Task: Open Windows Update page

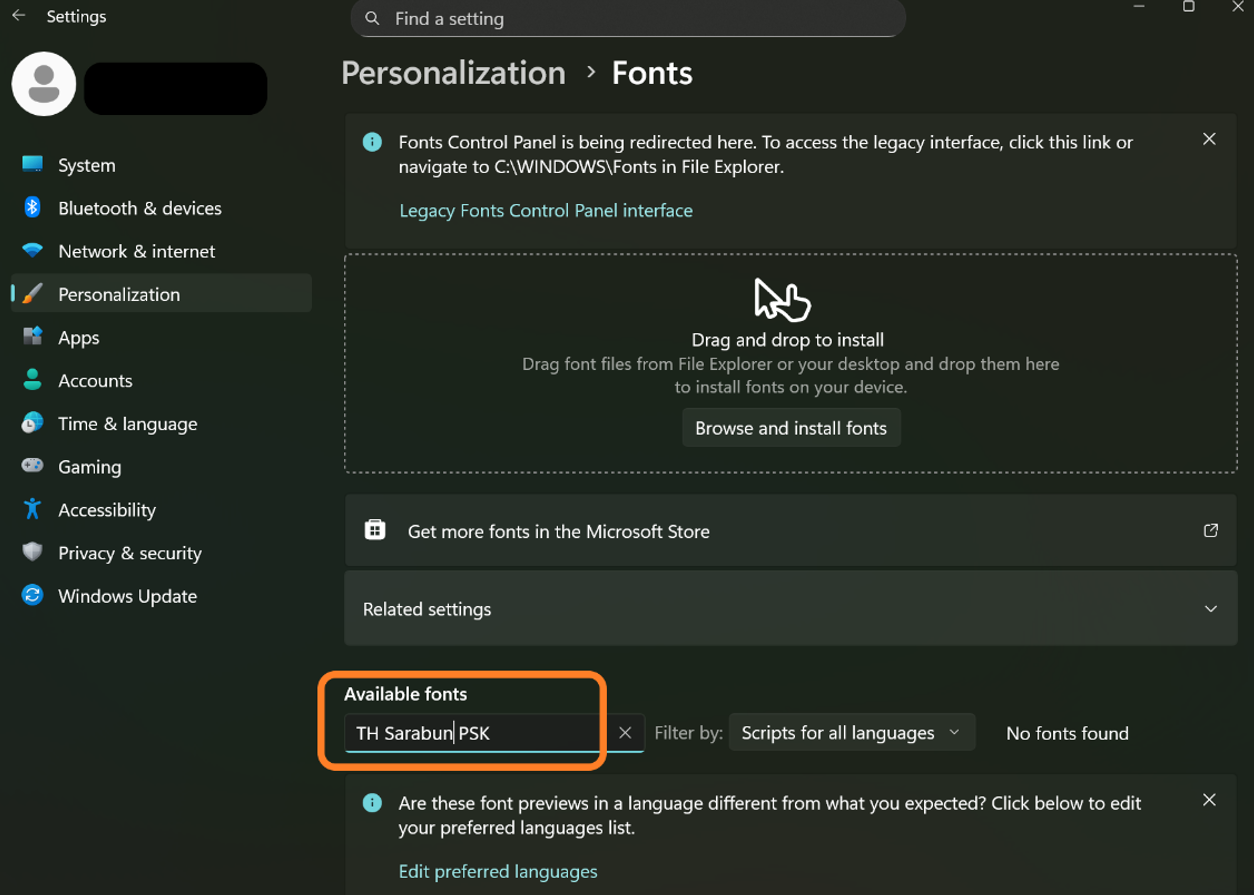Action: coord(127,595)
